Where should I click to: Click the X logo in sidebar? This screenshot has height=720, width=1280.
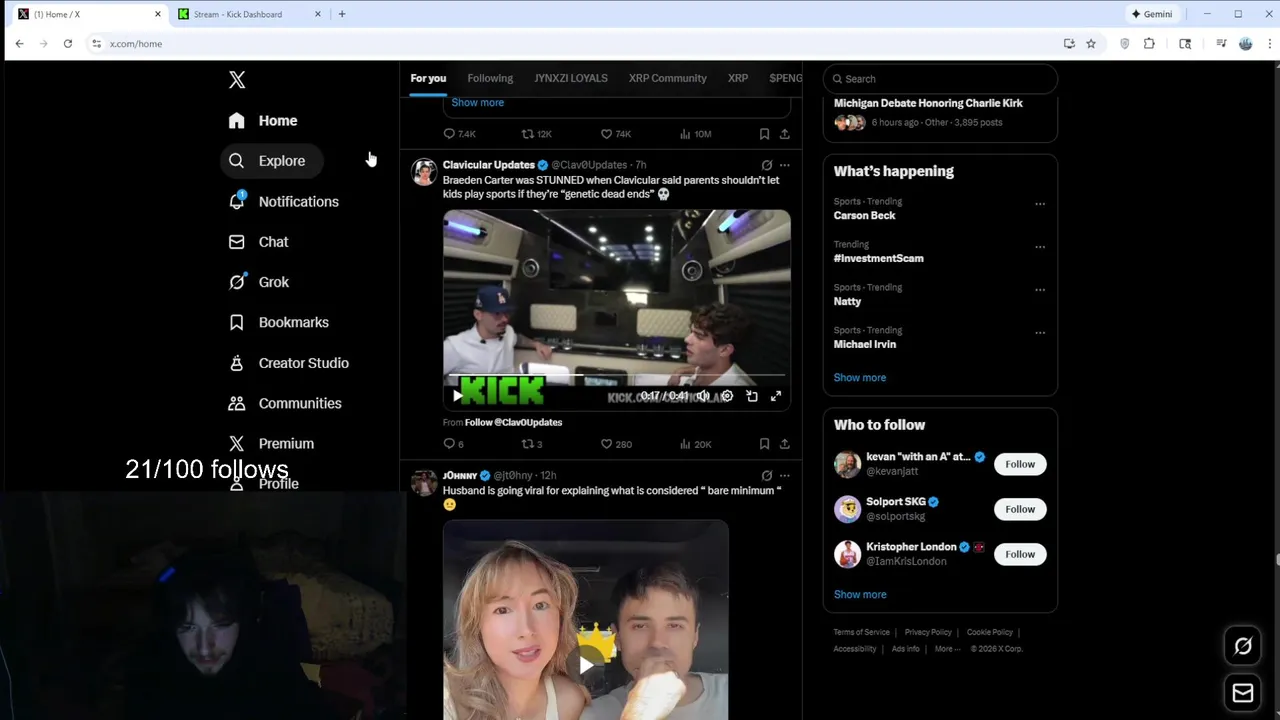[x=237, y=80]
